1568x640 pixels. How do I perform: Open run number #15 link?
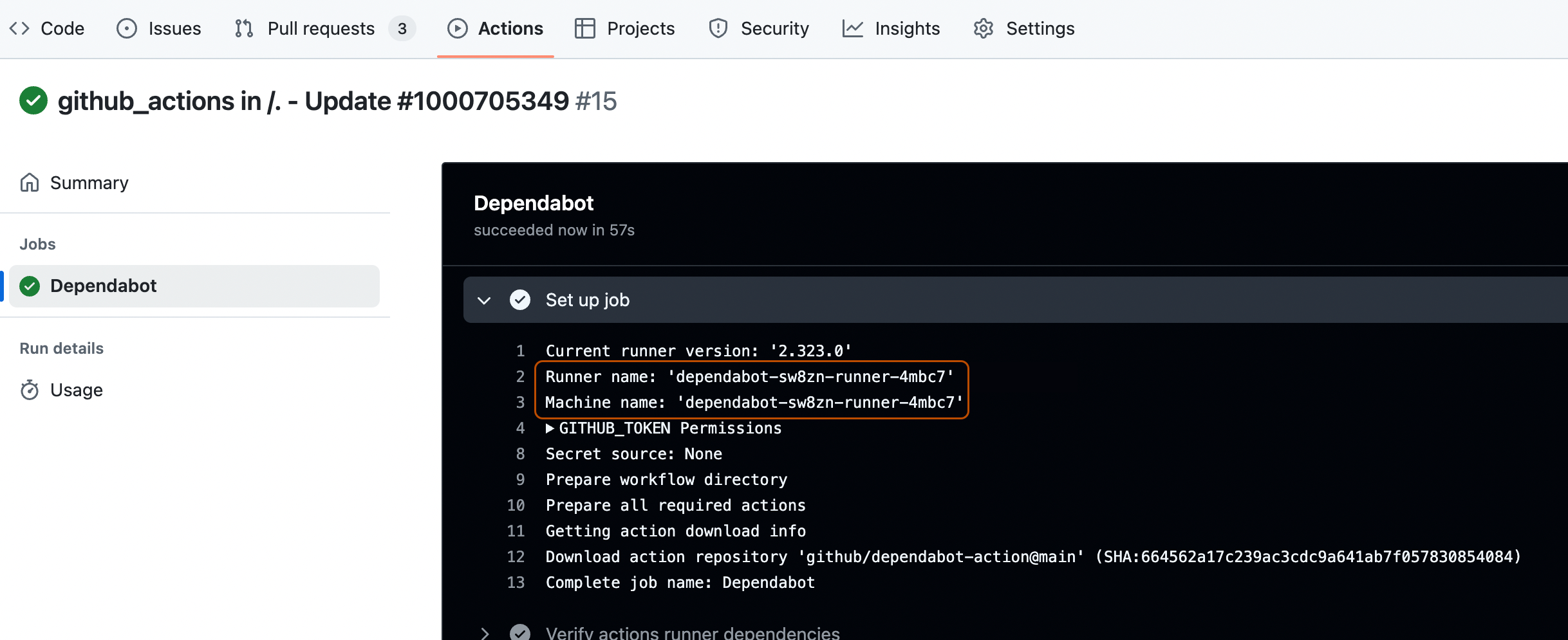click(596, 100)
